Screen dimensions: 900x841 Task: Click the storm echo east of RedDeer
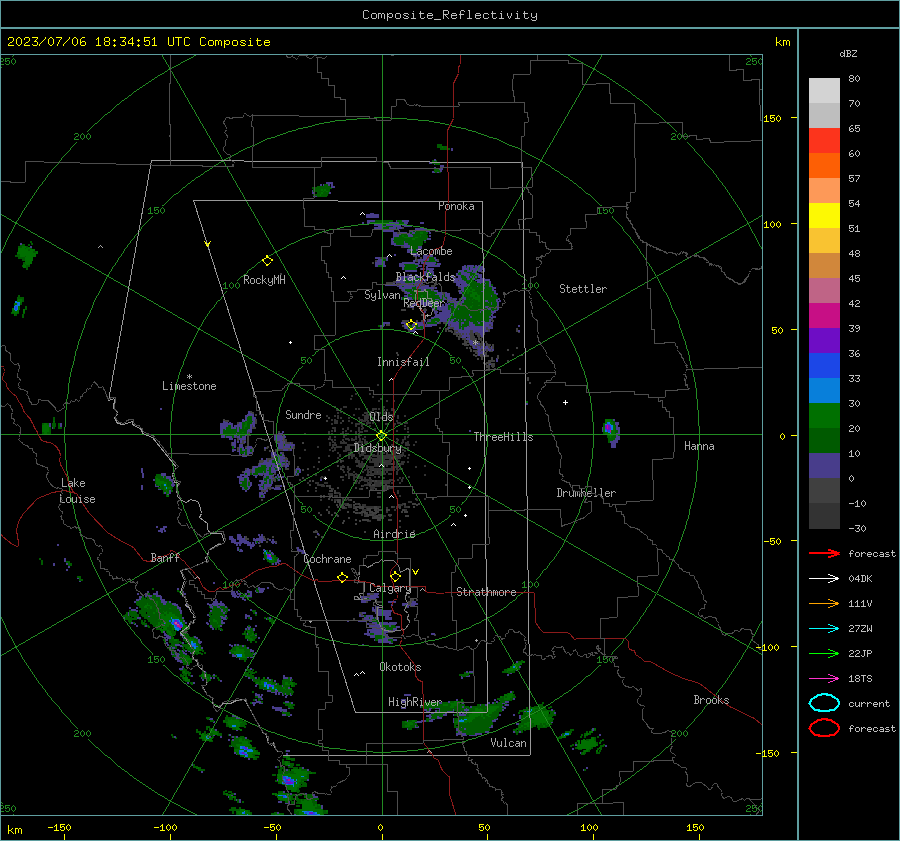(x=471, y=304)
